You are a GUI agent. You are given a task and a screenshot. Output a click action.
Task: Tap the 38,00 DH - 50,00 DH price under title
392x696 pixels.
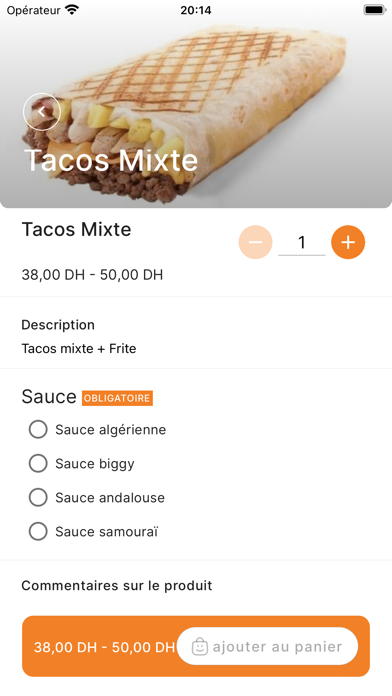coord(92,275)
